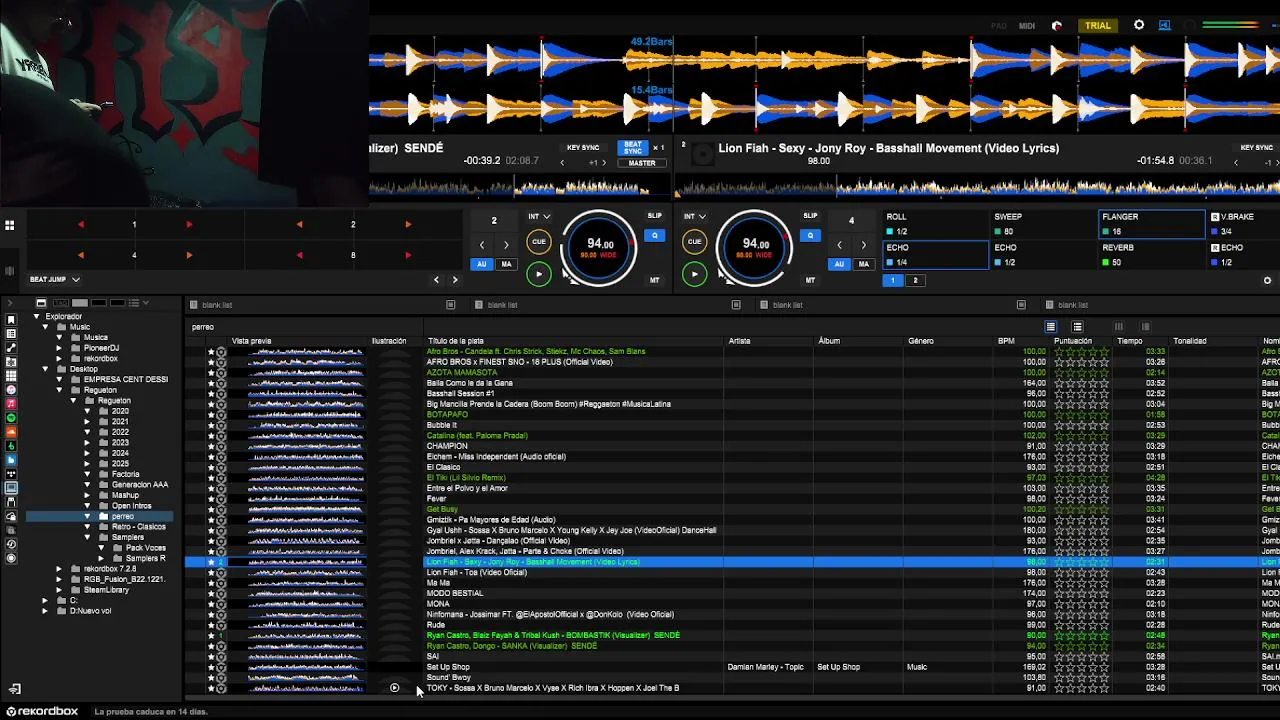Click the MIDI learn button
This screenshot has height=720, width=1280.
pos(1027,26)
